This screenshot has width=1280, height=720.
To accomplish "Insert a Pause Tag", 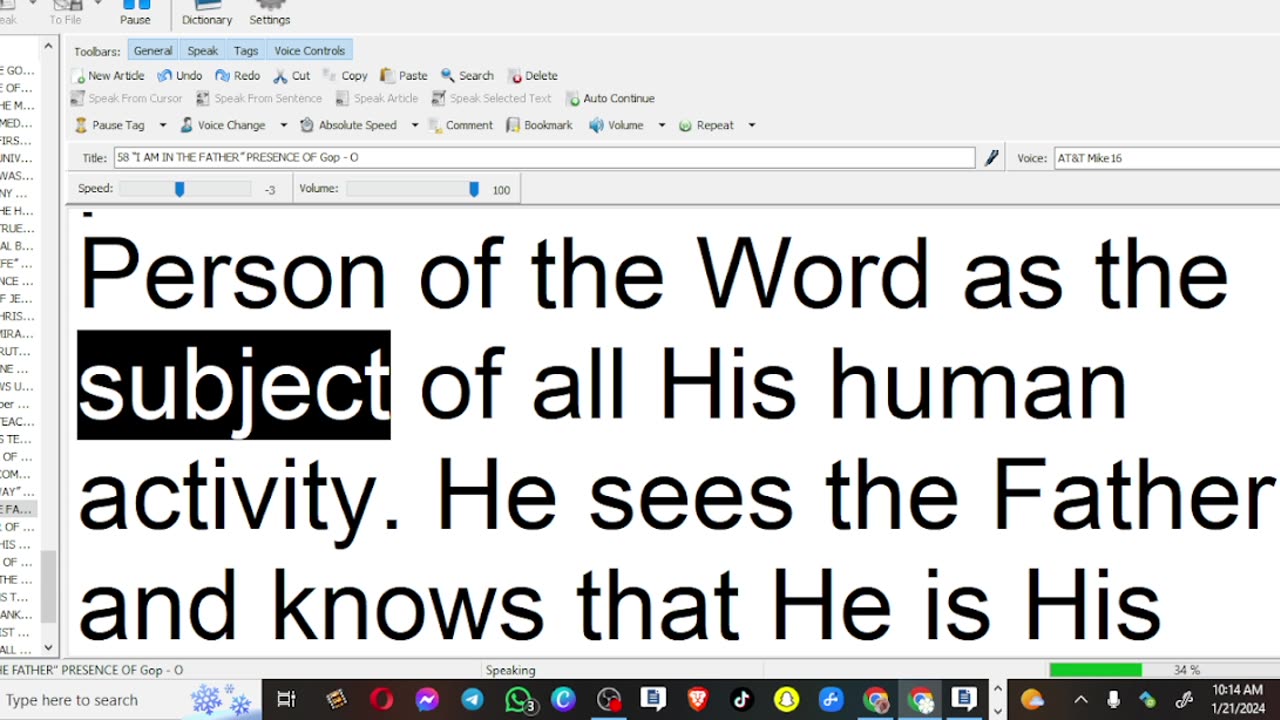I will [x=110, y=125].
